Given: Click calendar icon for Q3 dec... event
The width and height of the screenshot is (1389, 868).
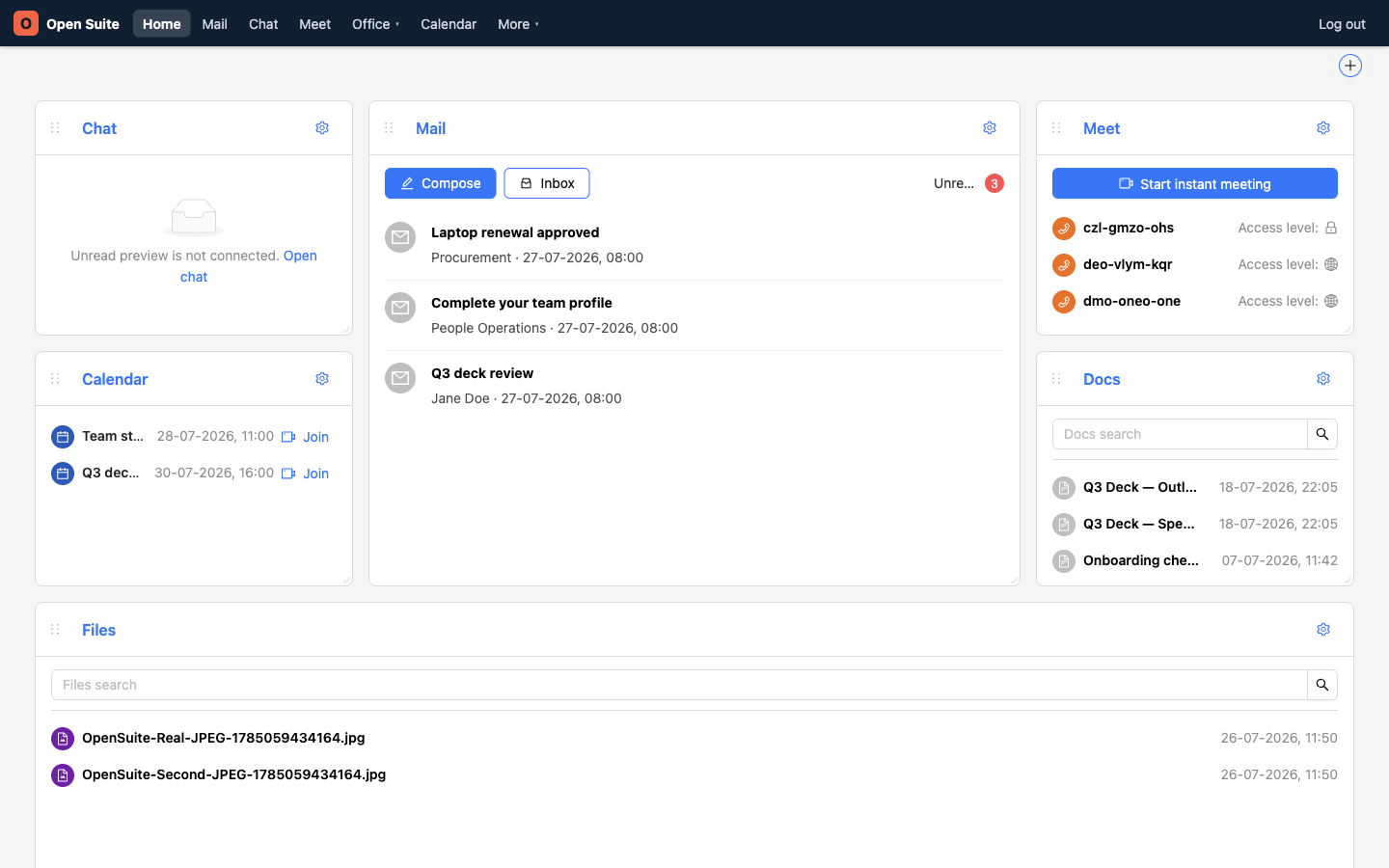Looking at the screenshot, I should 63,474.
